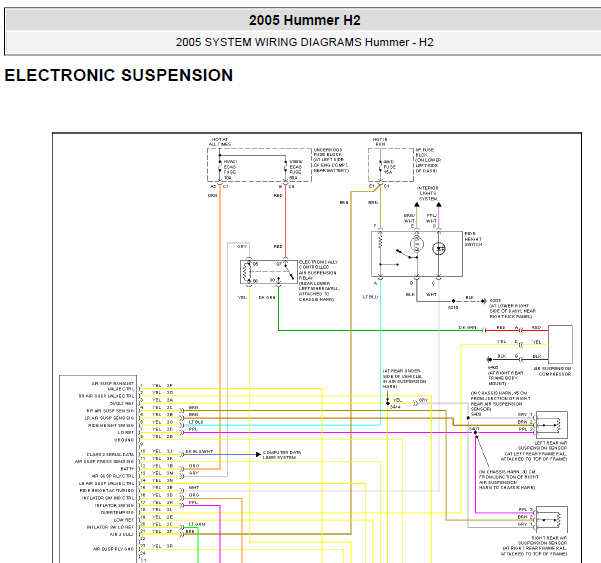The height and width of the screenshot is (563, 601).
Task: Click the relay coil symbol in the relay box
Action: point(246,272)
